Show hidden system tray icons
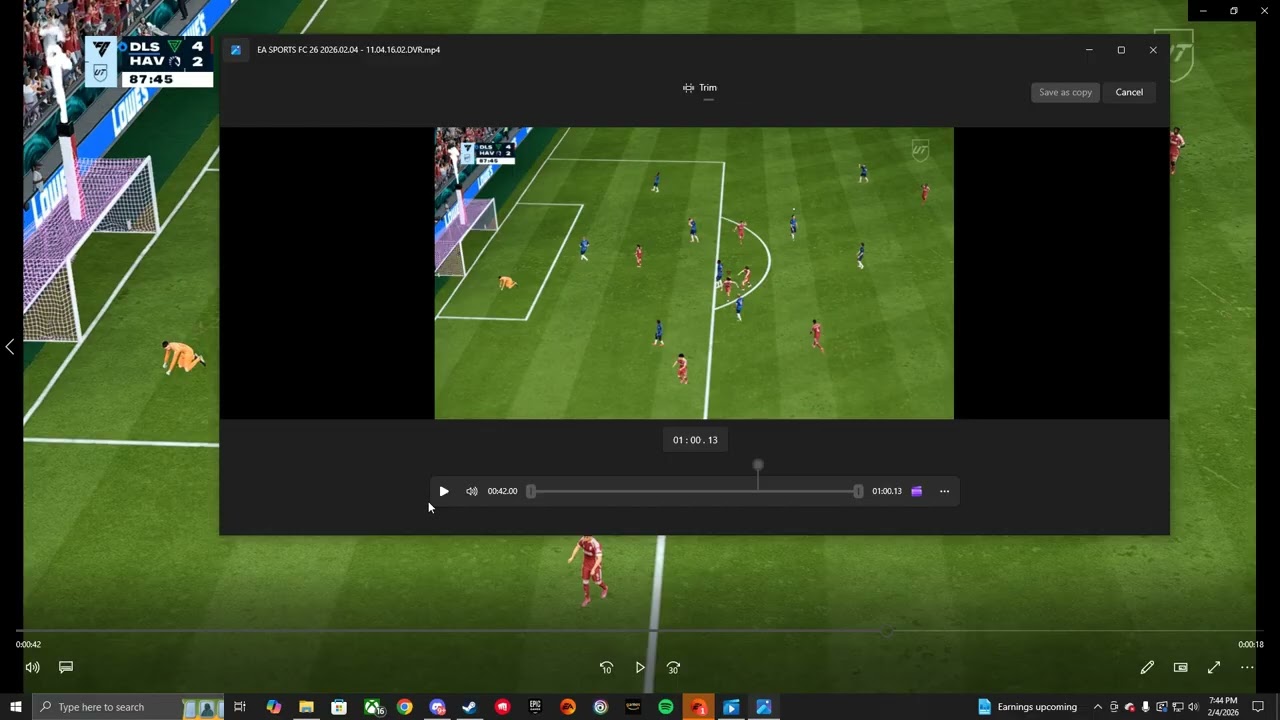 click(x=1097, y=707)
